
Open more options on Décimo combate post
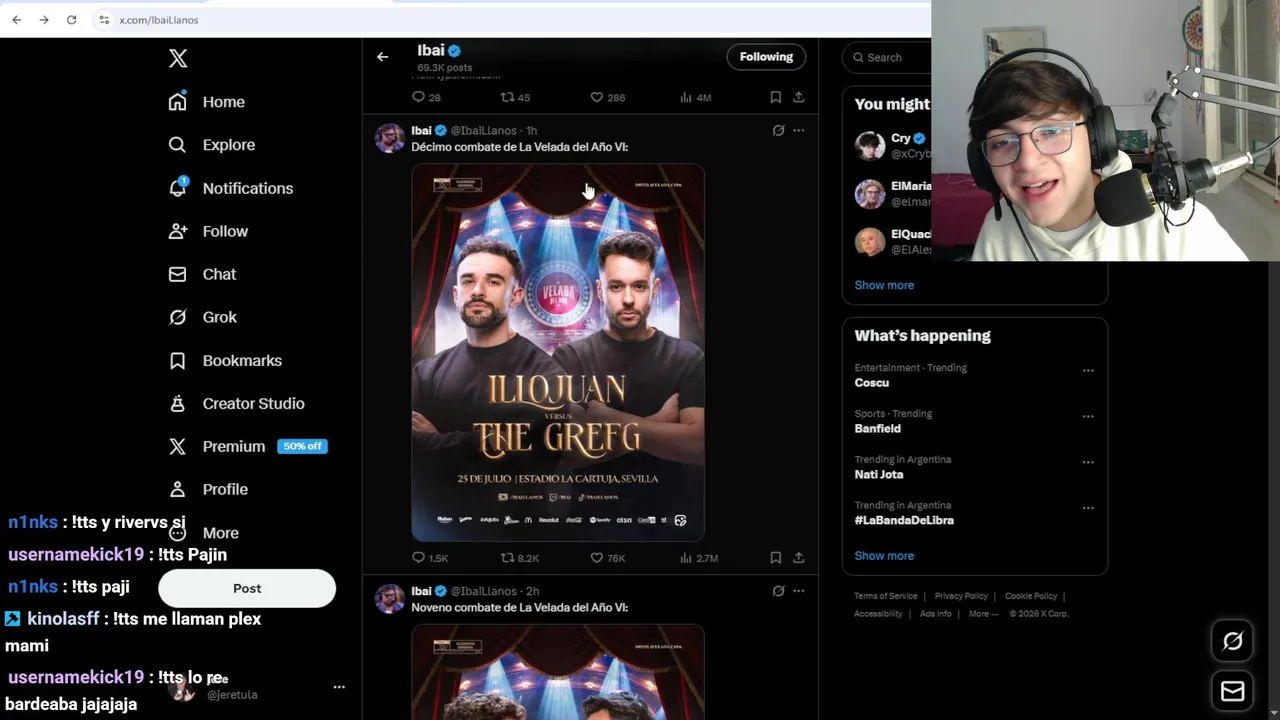tap(798, 130)
